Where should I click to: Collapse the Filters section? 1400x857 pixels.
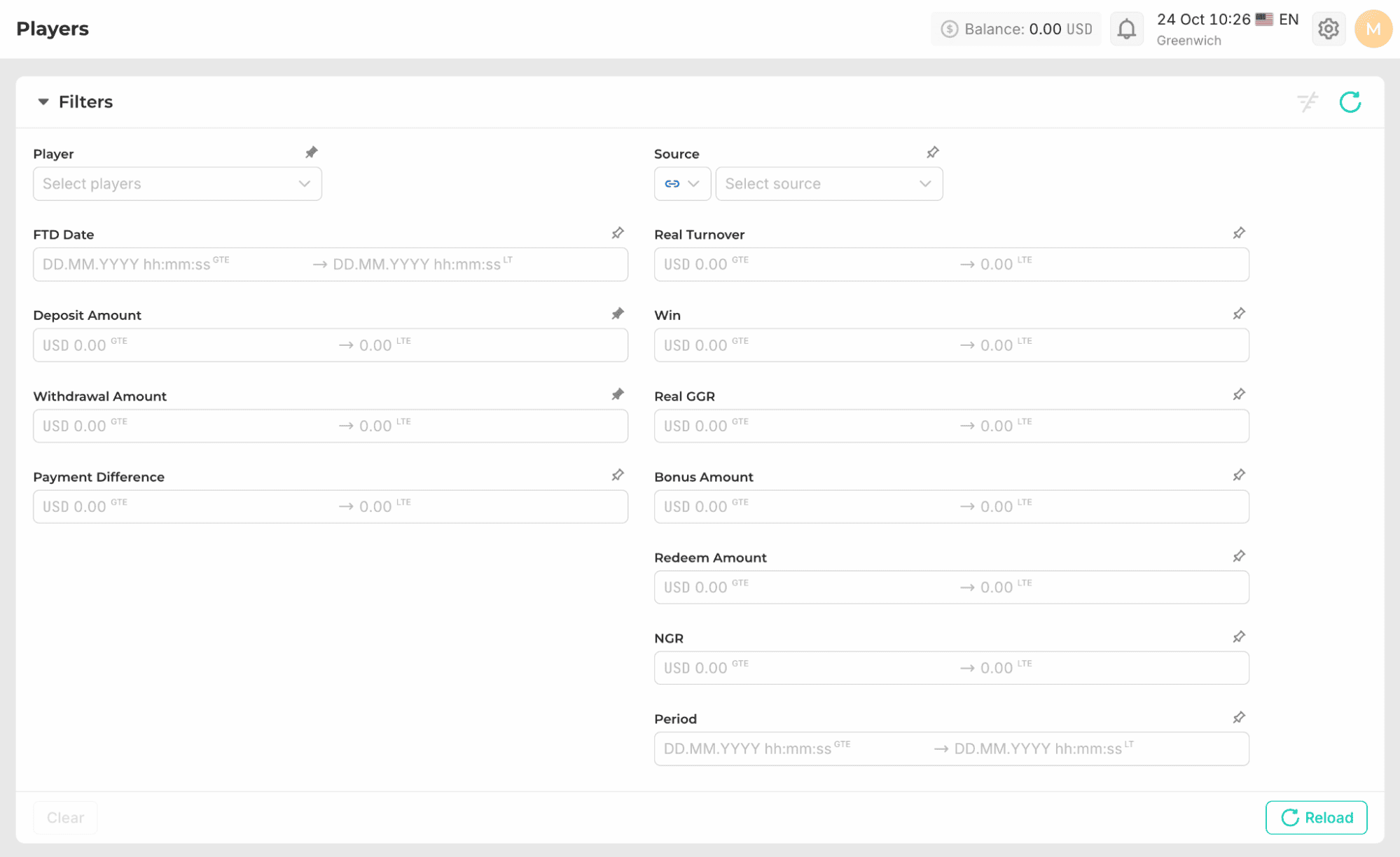(x=43, y=102)
